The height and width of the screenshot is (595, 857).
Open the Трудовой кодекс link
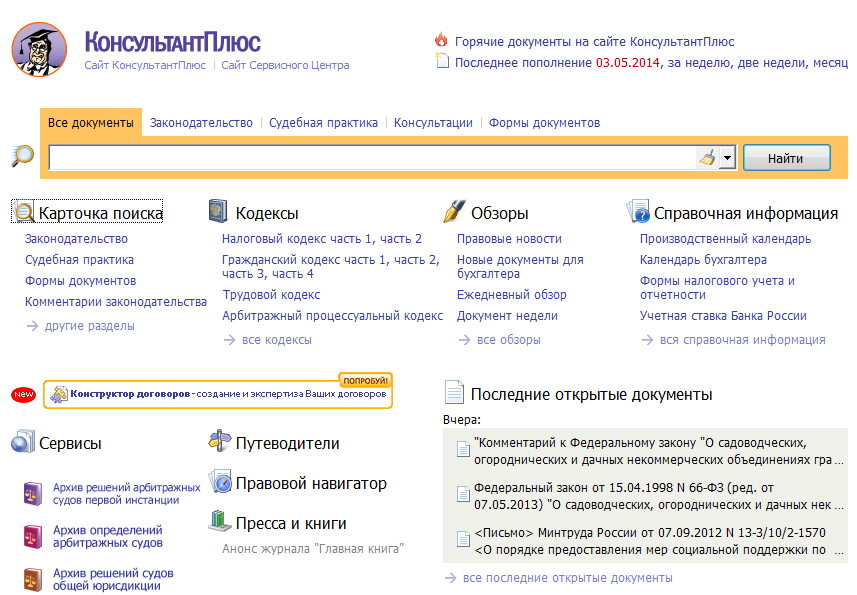[271, 295]
